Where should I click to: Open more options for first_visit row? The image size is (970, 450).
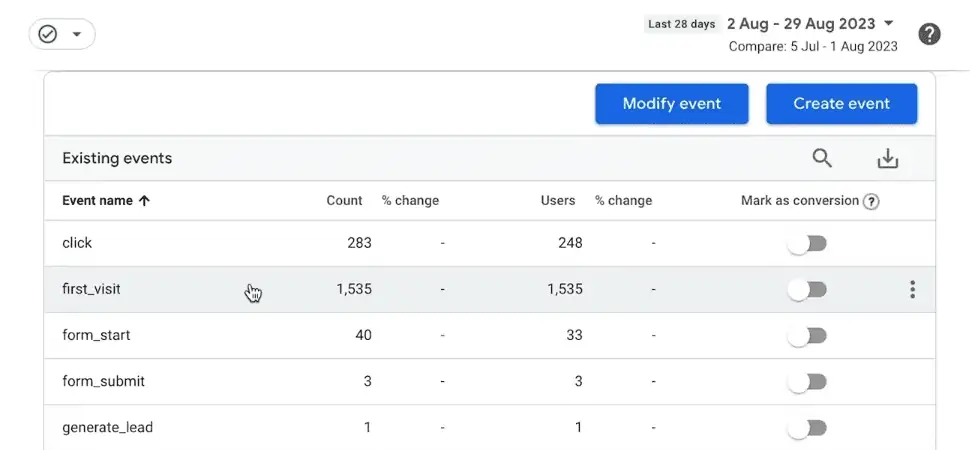[x=912, y=290]
